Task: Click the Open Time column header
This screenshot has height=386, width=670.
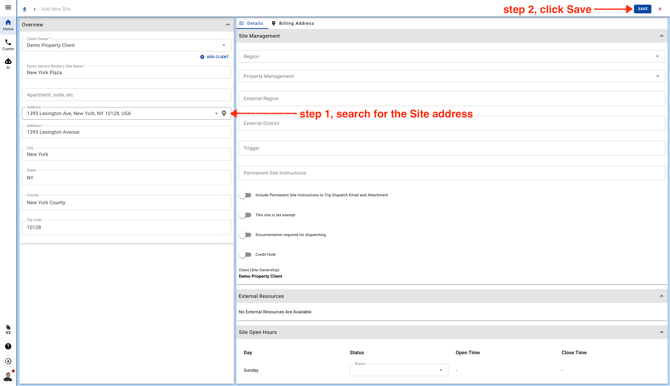Action: pyautogui.click(x=467, y=353)
